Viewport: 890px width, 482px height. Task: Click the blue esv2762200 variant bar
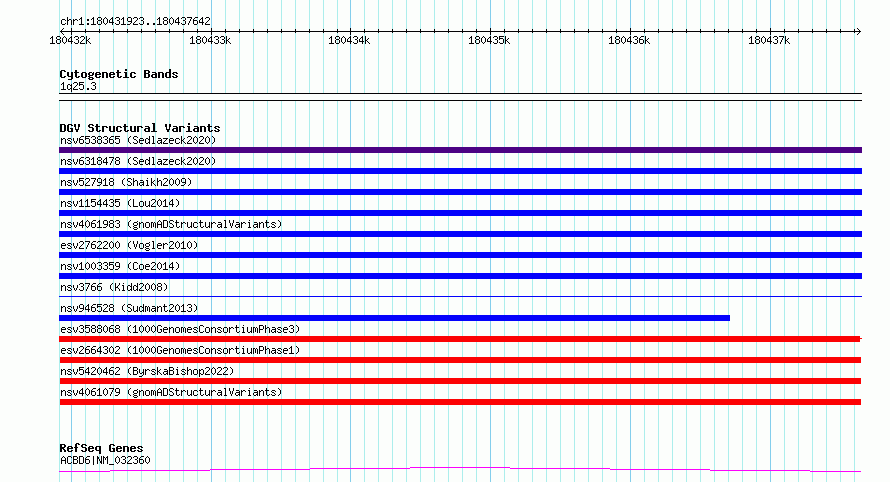pos(460,255)
